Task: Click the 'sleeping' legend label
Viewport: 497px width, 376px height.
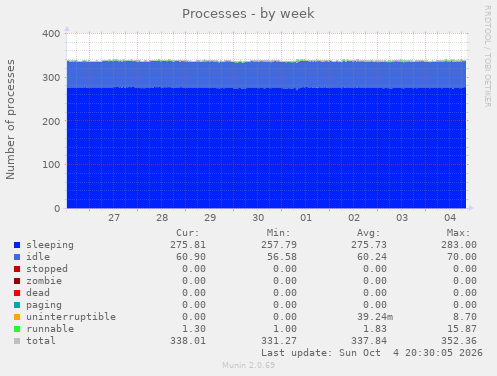Action: click(50, 245)
